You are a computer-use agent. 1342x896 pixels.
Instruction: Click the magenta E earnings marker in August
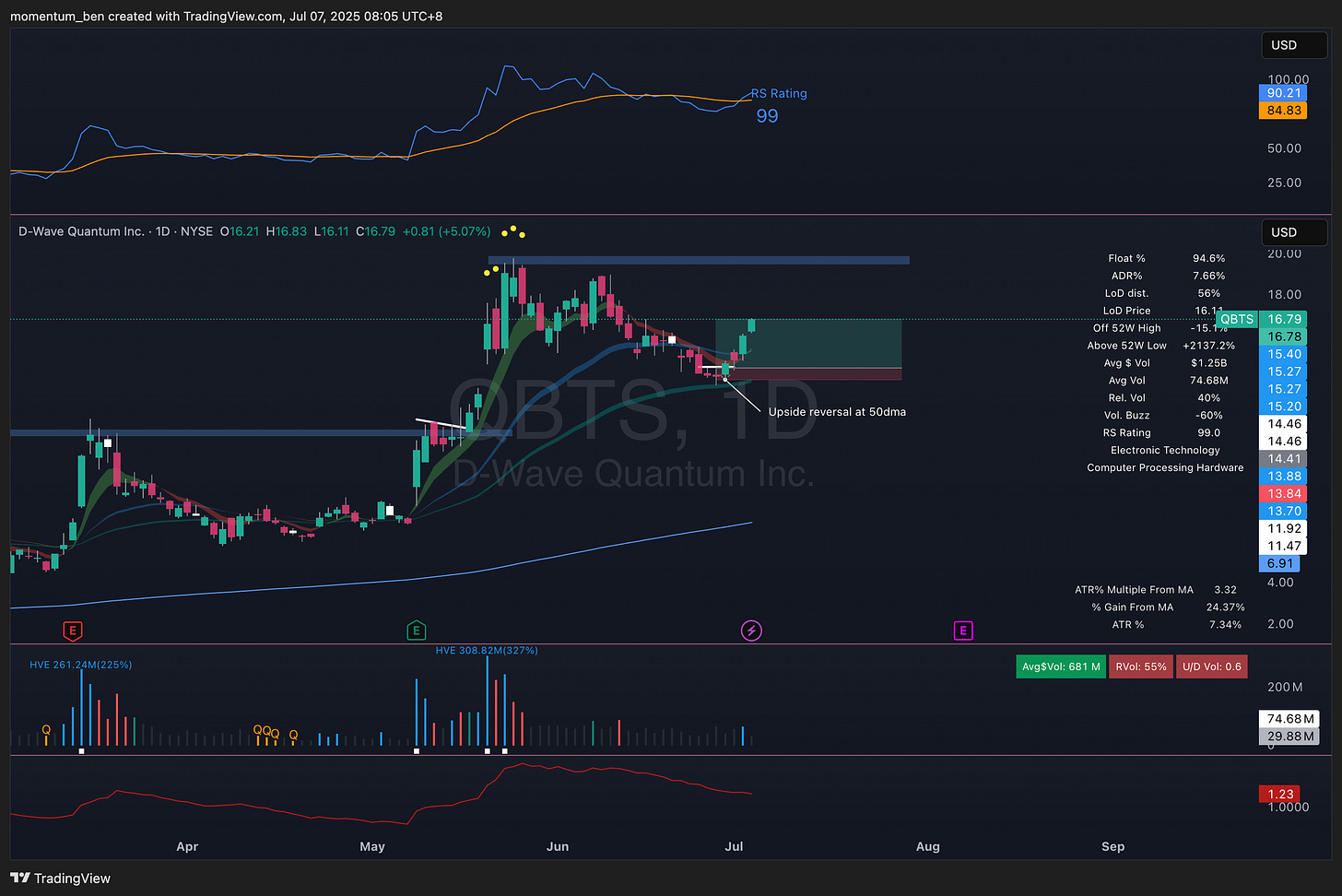pos(963,631)
